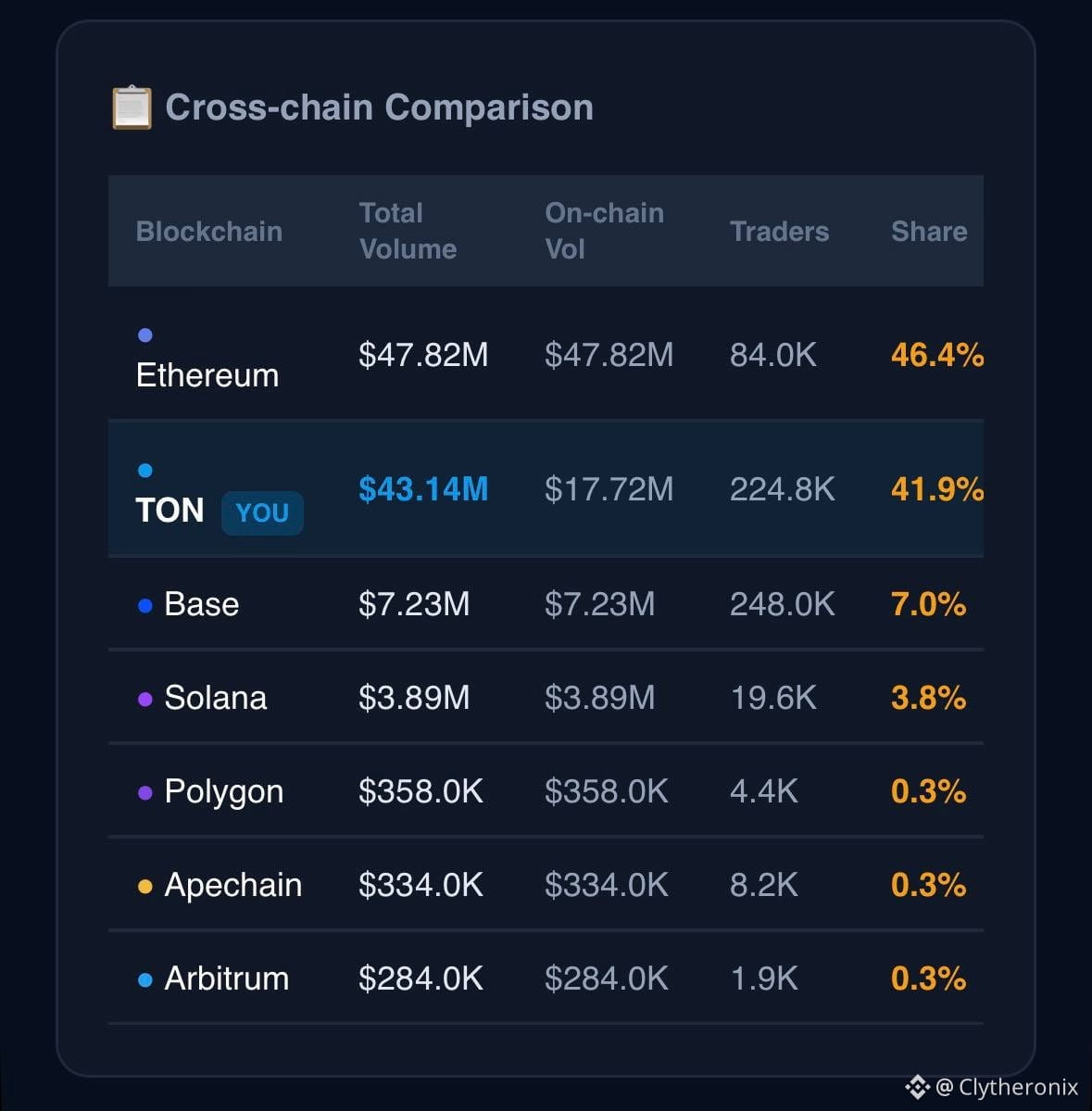Viewport: 1092px width, 1111px height.
Task: Click the Cross-chain Comparison title
Action: pos(380,107)
